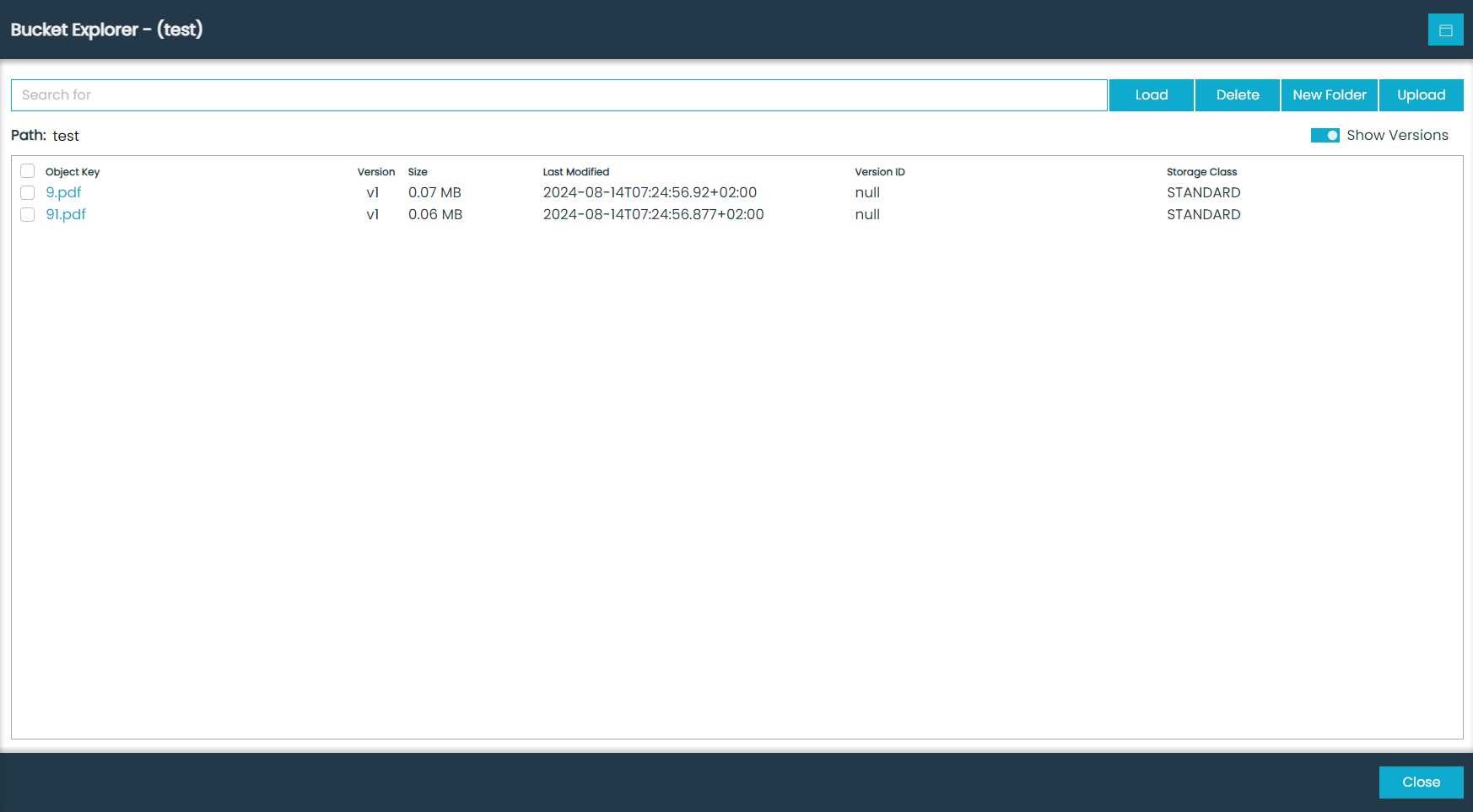This screenshot has width=1473, height=812.
Task: Select the checkbox for 9.pdf
Action: coord(28,193)
